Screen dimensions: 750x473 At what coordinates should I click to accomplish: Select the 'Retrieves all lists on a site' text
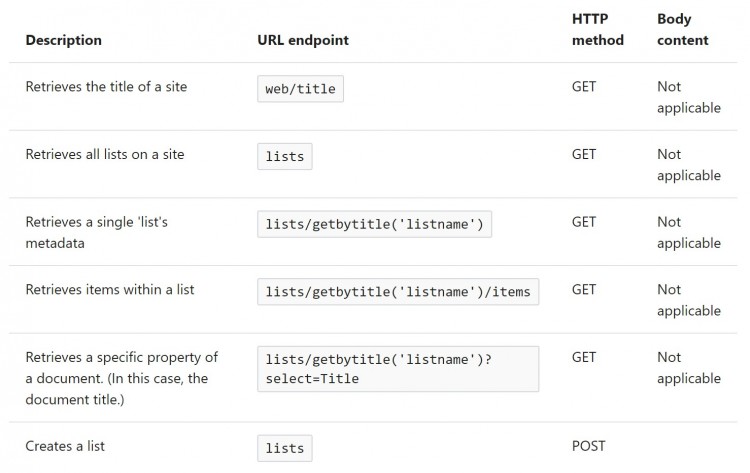pyautogui.click(x=105, y=154)
